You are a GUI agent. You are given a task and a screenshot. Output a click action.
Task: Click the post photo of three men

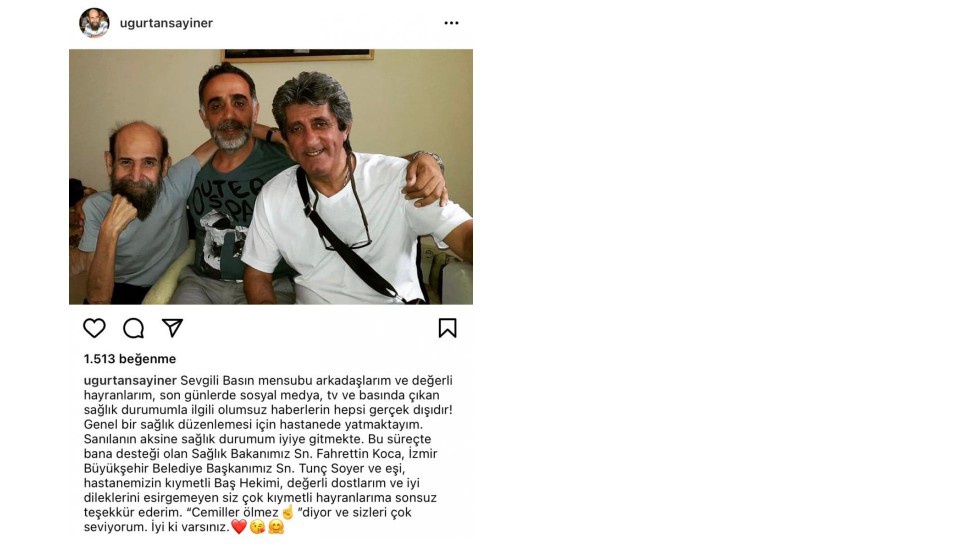[271, 177]
